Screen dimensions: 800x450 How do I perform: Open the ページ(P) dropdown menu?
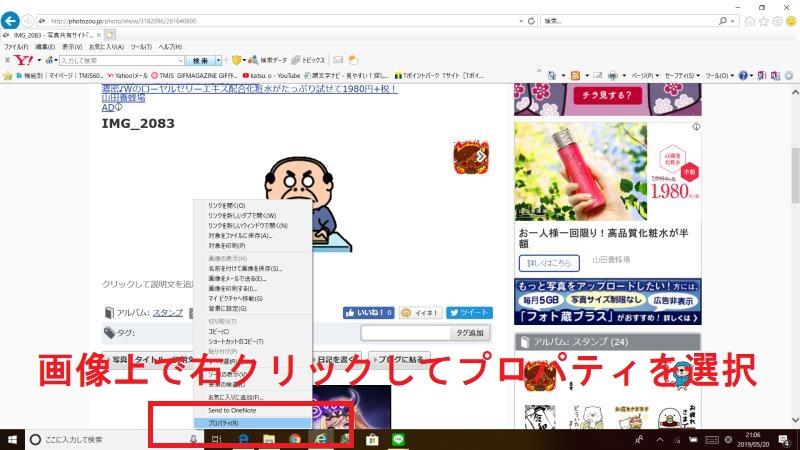point(645,76)
